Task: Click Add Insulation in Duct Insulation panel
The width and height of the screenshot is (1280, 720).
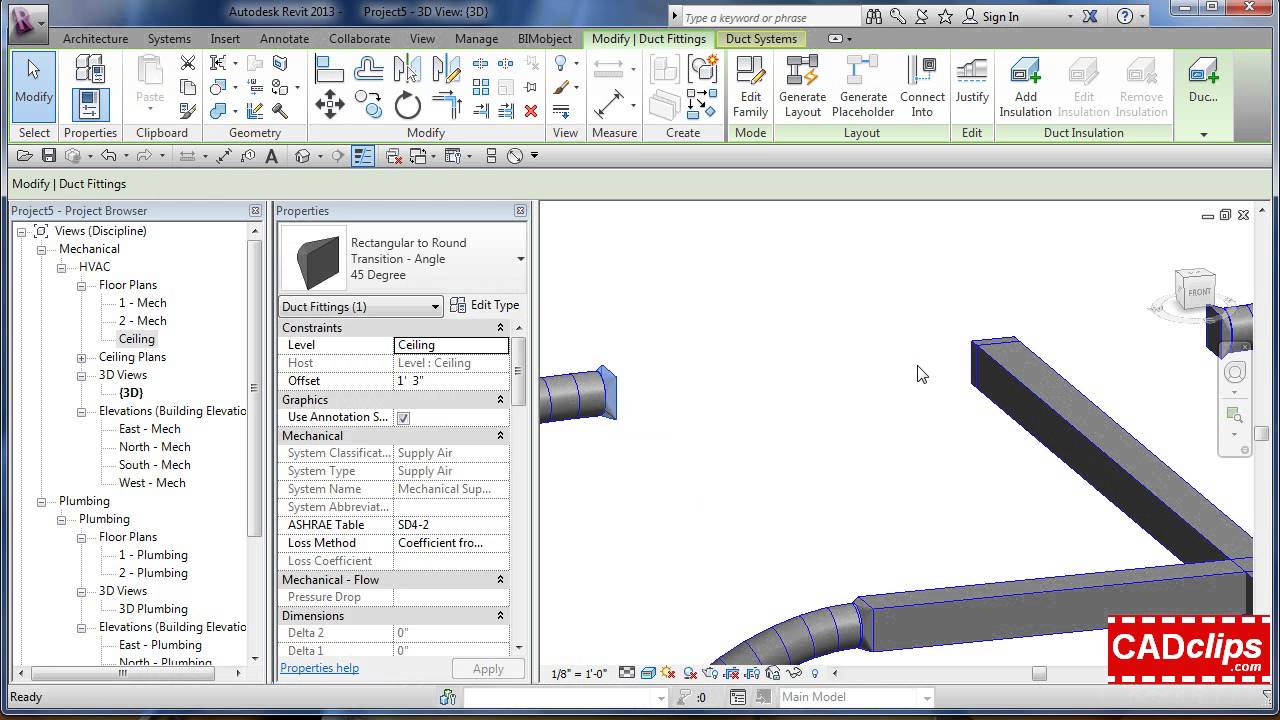Action: [1025, 86]
